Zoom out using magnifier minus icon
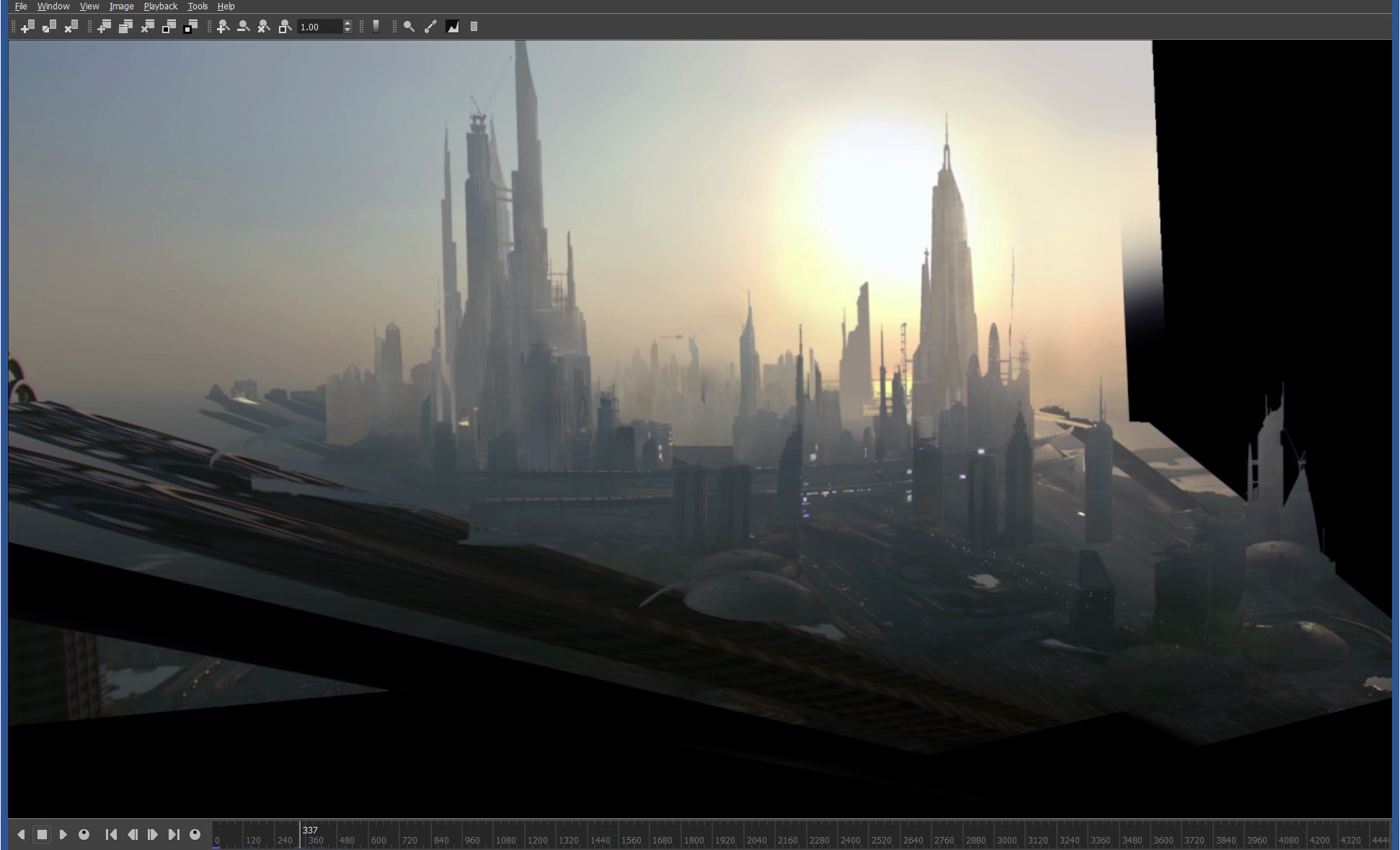The image size is (1400, 850). click(244, 27)
